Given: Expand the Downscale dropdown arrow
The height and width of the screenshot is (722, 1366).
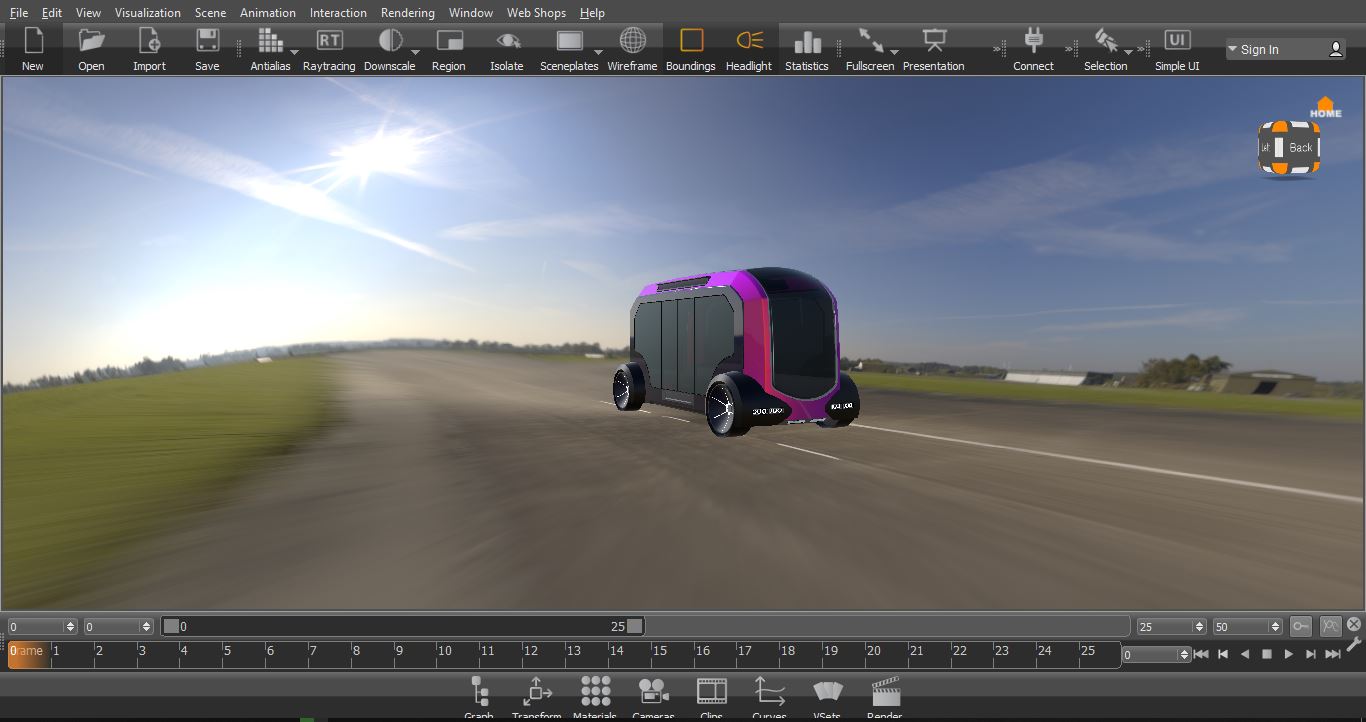Looking at the screenshot, I should pyautogui.click(x=415, y=52).
